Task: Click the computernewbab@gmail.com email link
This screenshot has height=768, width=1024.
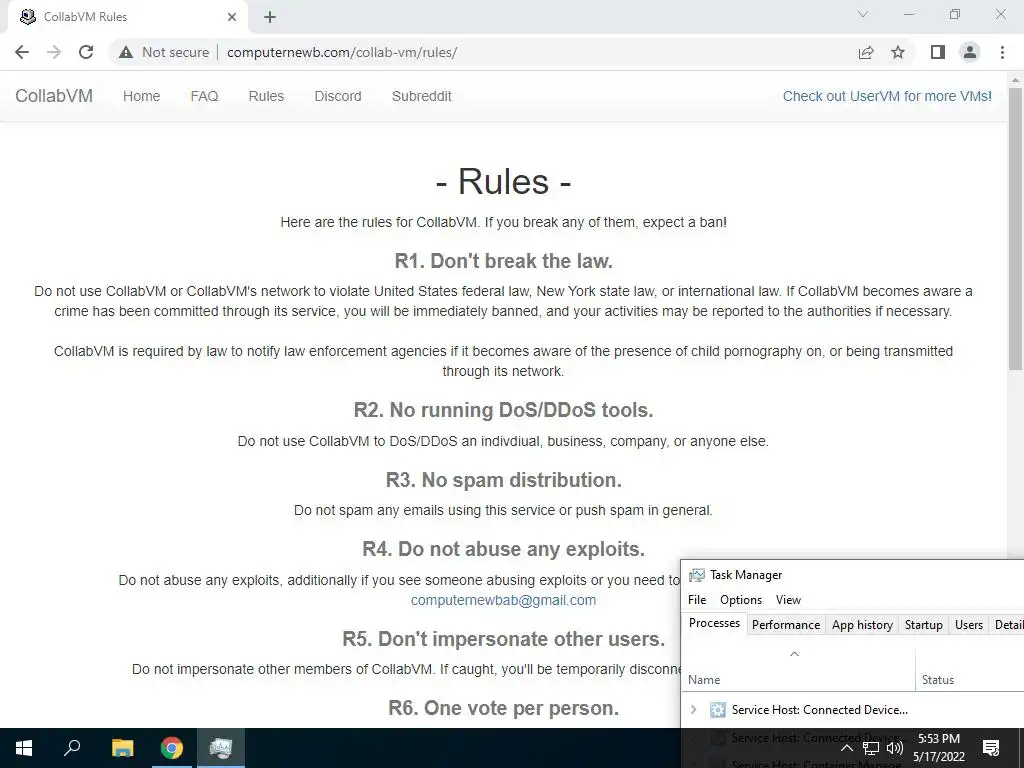Action: (x=504, y=600)
